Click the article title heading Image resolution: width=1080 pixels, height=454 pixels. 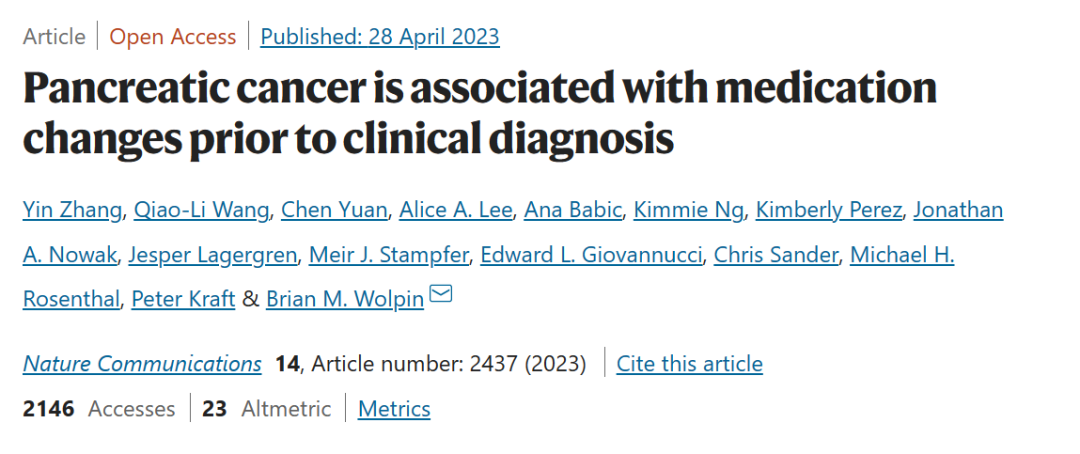(480, 113)
